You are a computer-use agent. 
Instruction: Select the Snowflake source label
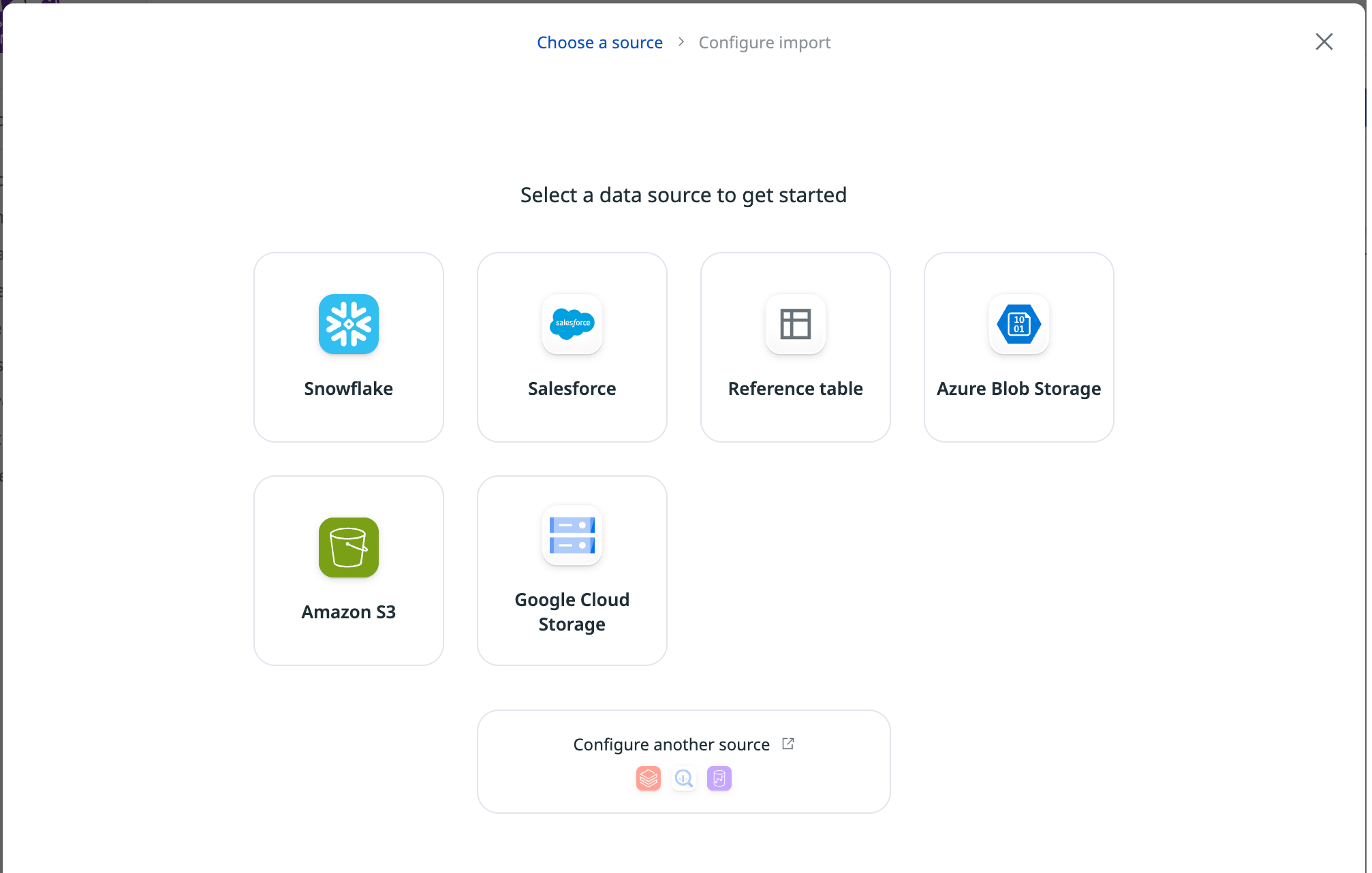tap(348, 389)
